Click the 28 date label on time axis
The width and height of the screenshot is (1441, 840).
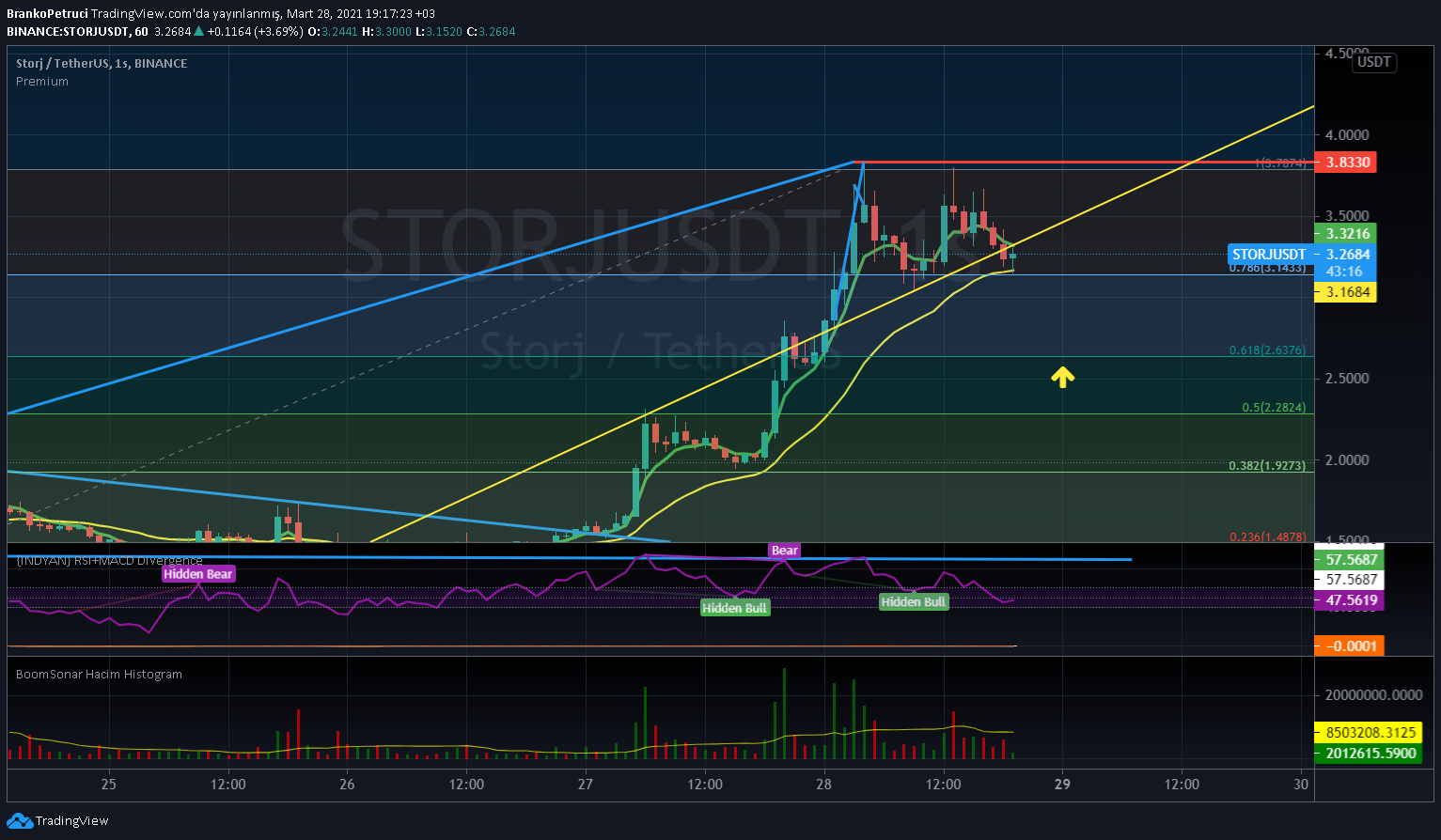[824, 785]
